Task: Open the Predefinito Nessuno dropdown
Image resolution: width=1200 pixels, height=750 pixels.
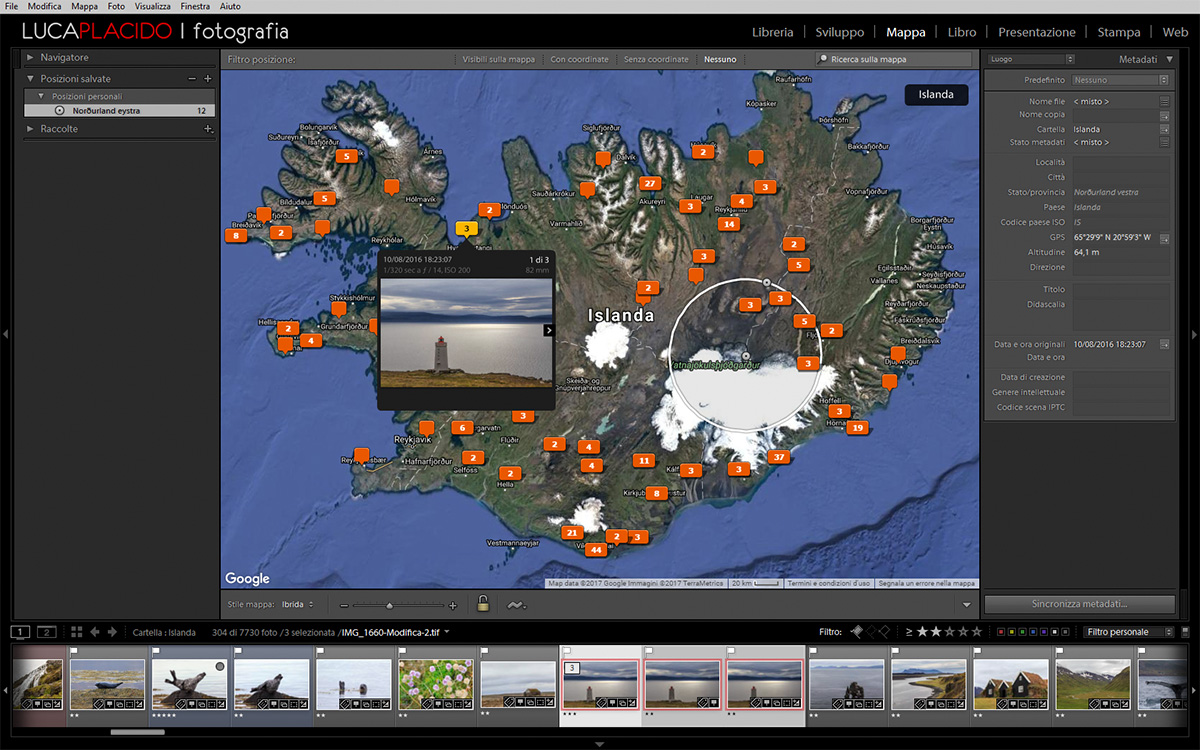Action: [1120, 80]
